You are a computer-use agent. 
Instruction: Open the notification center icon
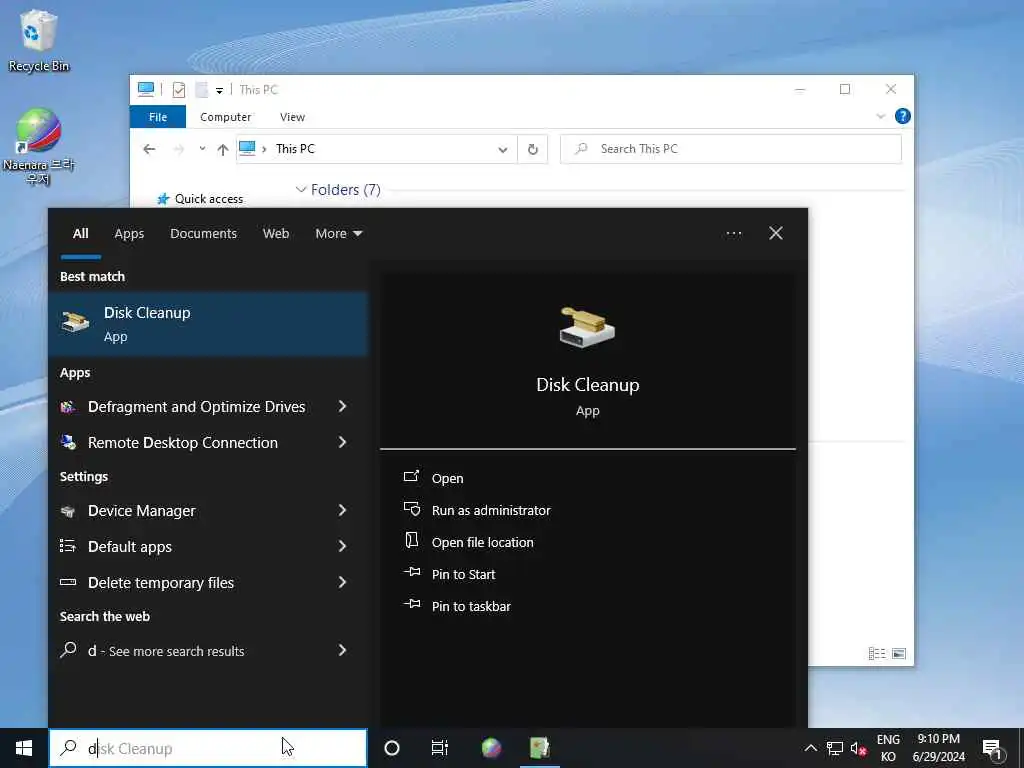[x=992, y=749]
